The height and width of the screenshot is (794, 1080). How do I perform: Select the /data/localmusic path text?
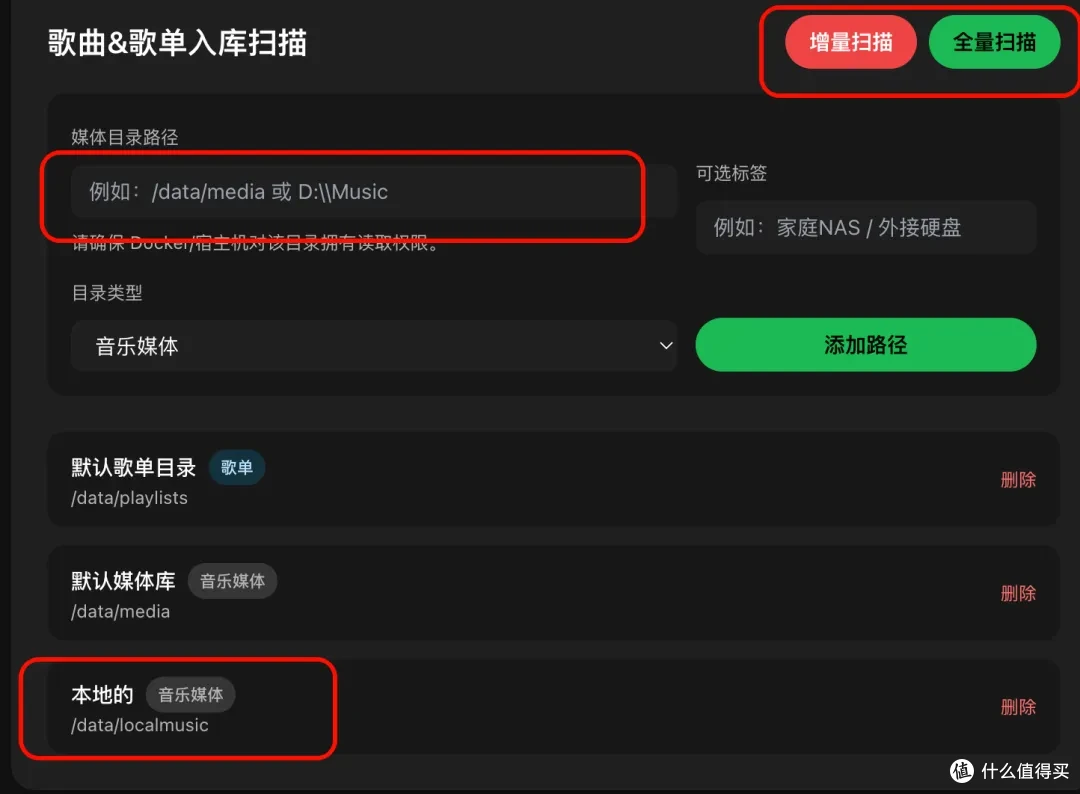[x=140, y=725]
